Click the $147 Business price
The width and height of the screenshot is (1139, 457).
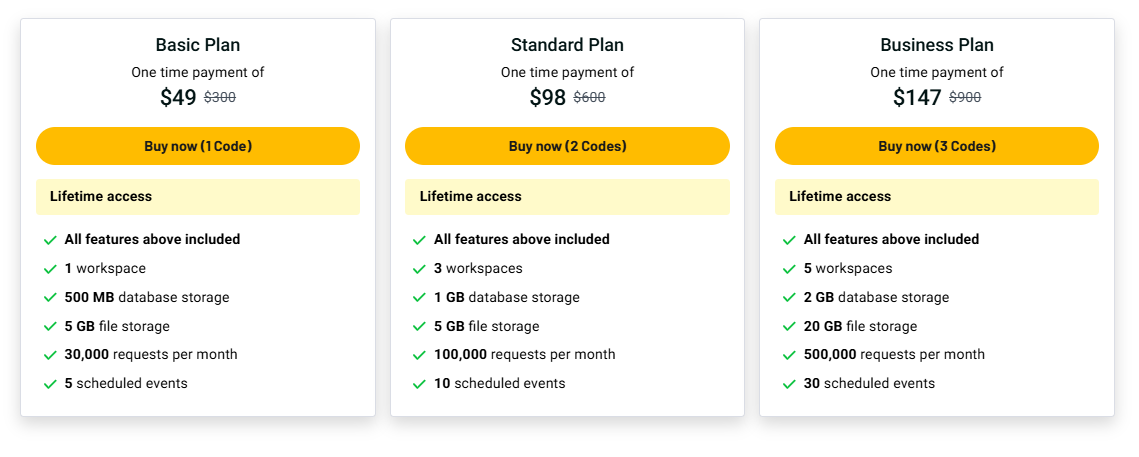917,98
